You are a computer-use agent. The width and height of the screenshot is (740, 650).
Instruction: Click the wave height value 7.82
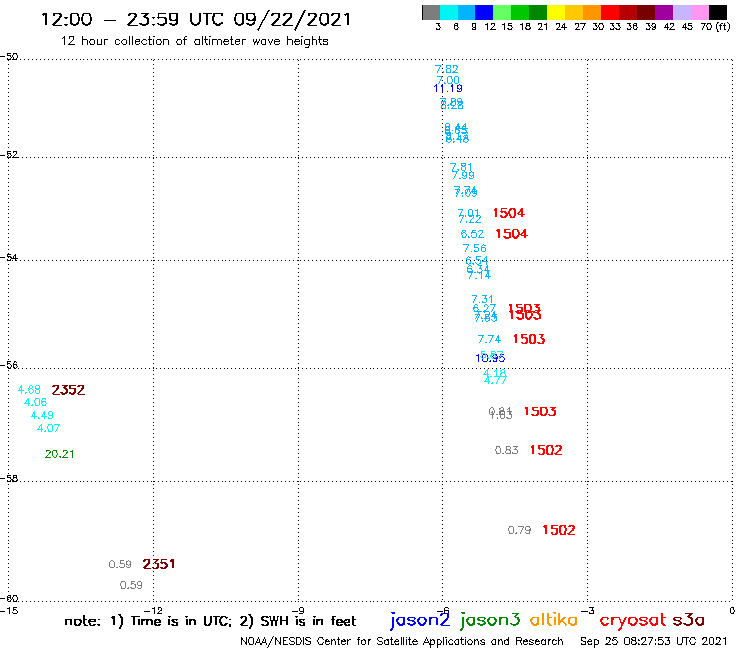tap(446, 69)
